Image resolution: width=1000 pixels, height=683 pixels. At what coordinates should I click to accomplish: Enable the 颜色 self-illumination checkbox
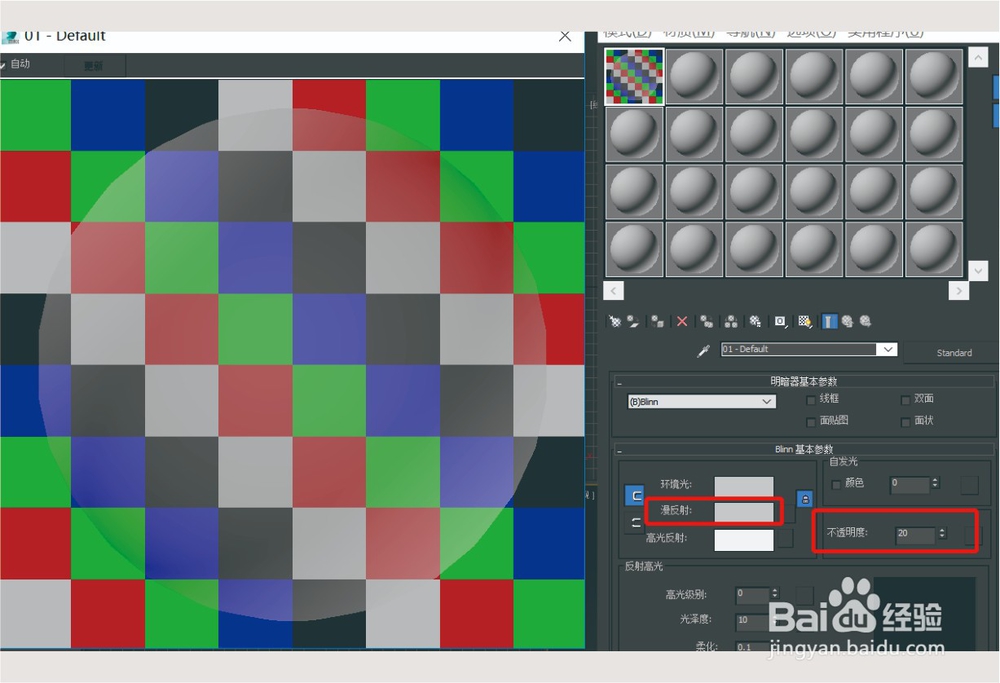836,485
